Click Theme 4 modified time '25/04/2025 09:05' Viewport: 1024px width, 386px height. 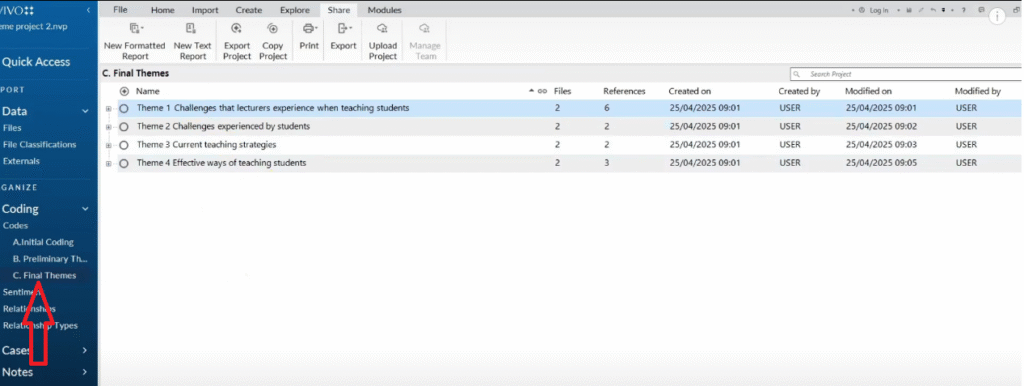pos(881,163)
